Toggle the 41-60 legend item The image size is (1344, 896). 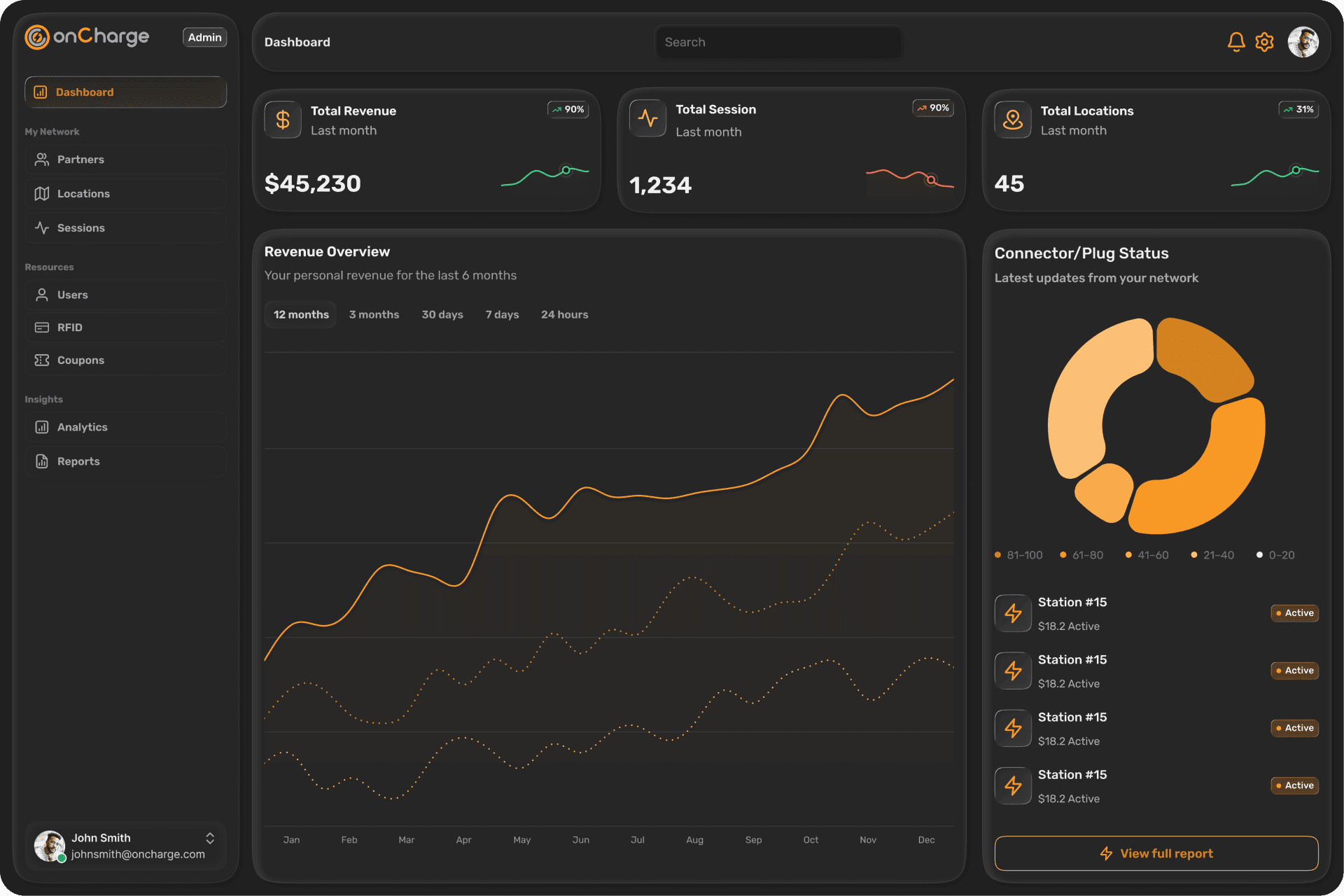(1147, 554)
